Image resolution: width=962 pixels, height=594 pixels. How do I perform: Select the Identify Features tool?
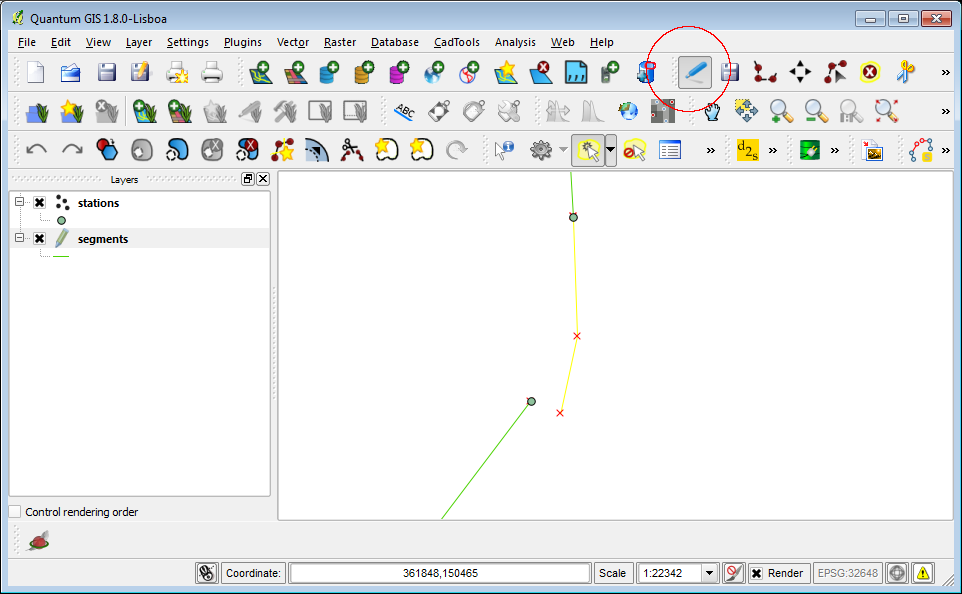pos(502,148)
